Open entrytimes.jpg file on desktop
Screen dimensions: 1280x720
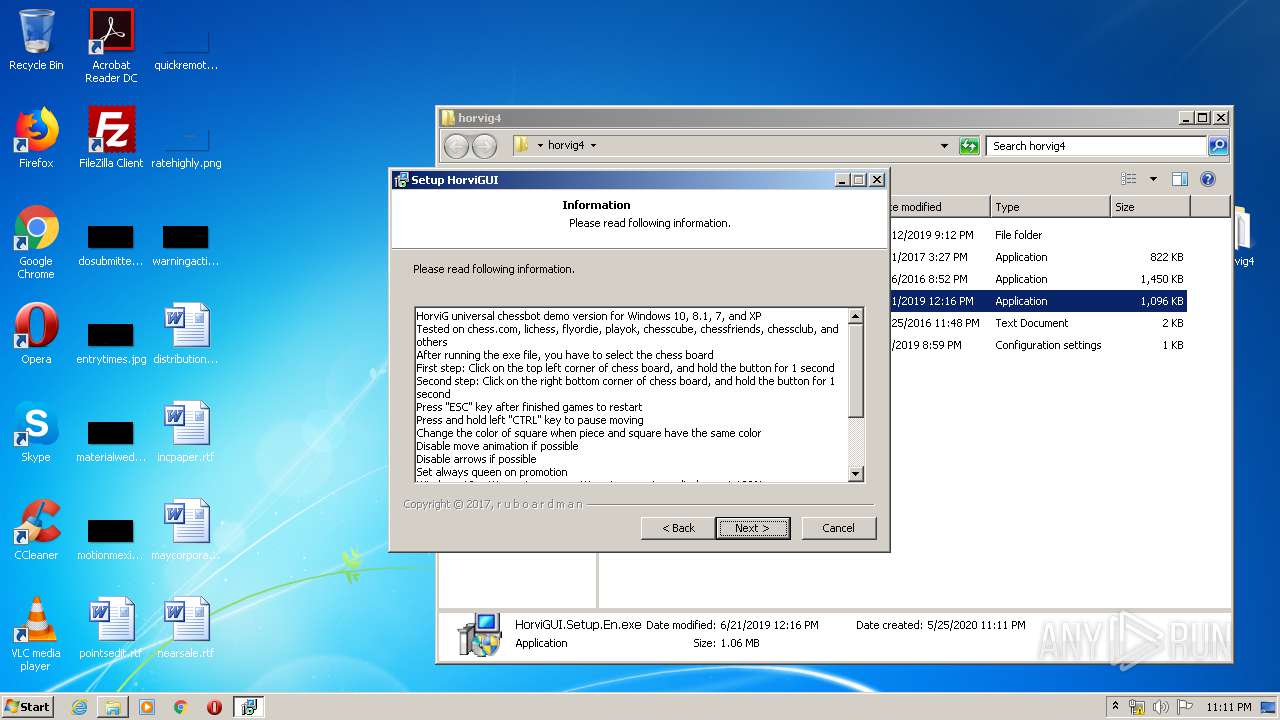pyautogui.click(x=111, y=344)
